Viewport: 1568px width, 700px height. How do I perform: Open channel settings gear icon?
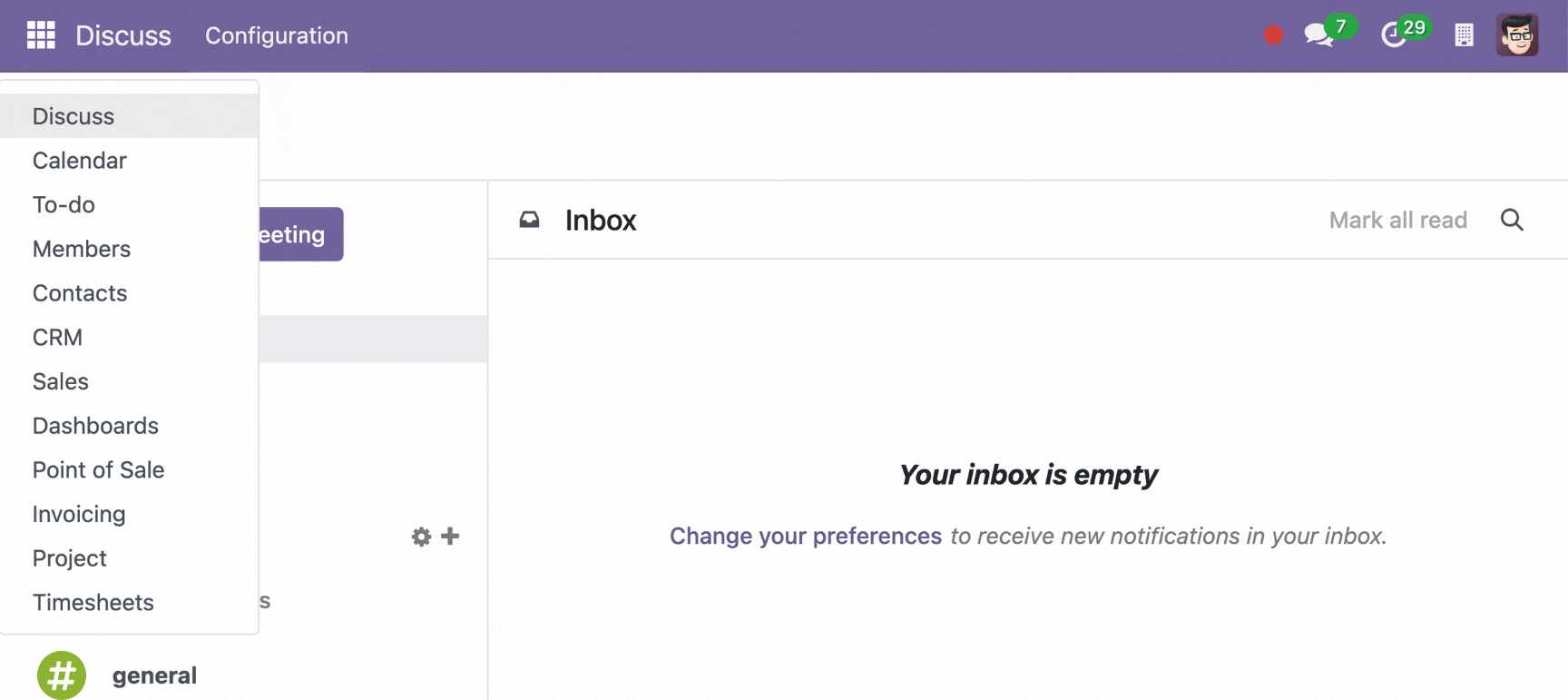coord(421,537)
